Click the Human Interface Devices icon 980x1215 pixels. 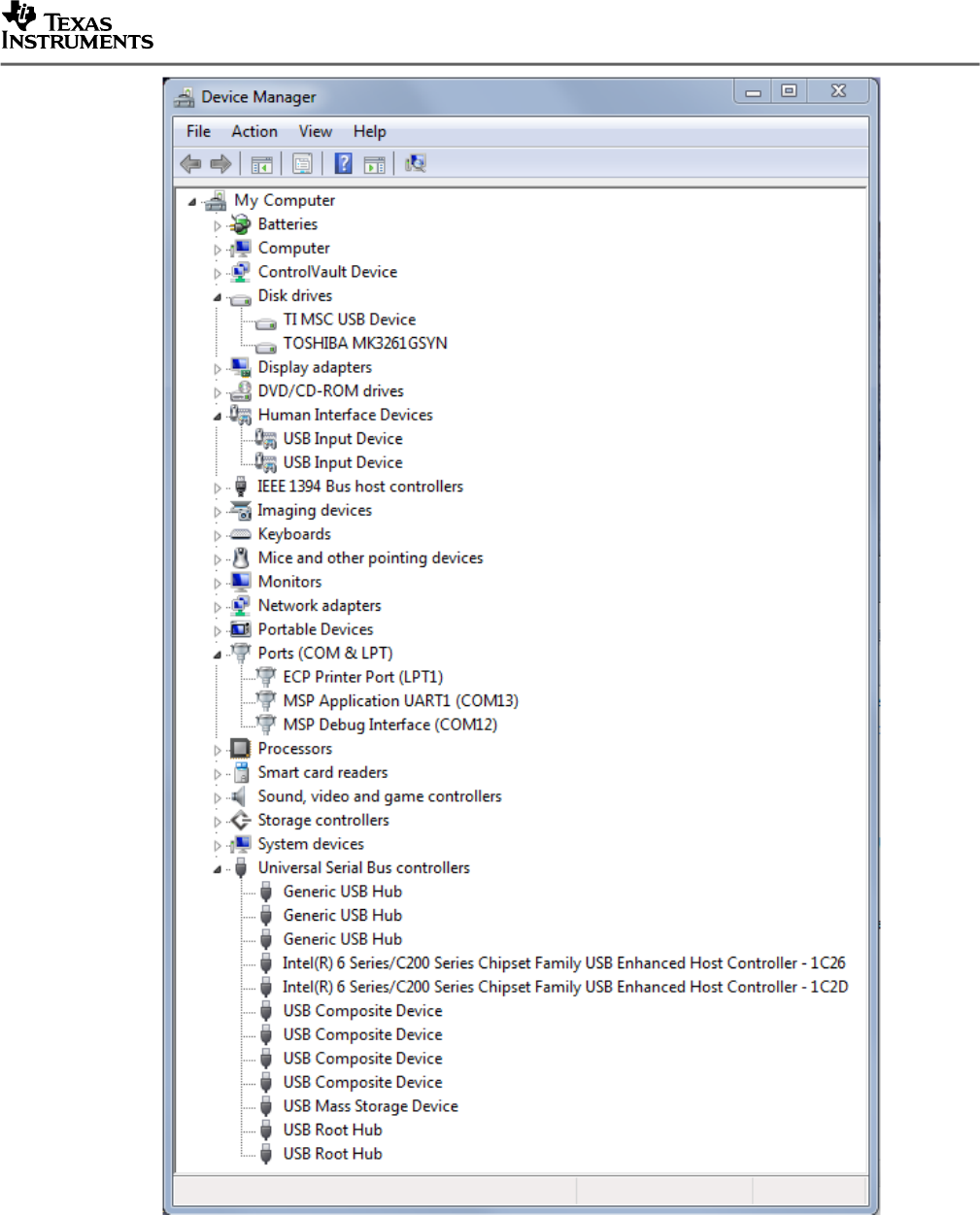pyautogui.click(x=240, y=415)
